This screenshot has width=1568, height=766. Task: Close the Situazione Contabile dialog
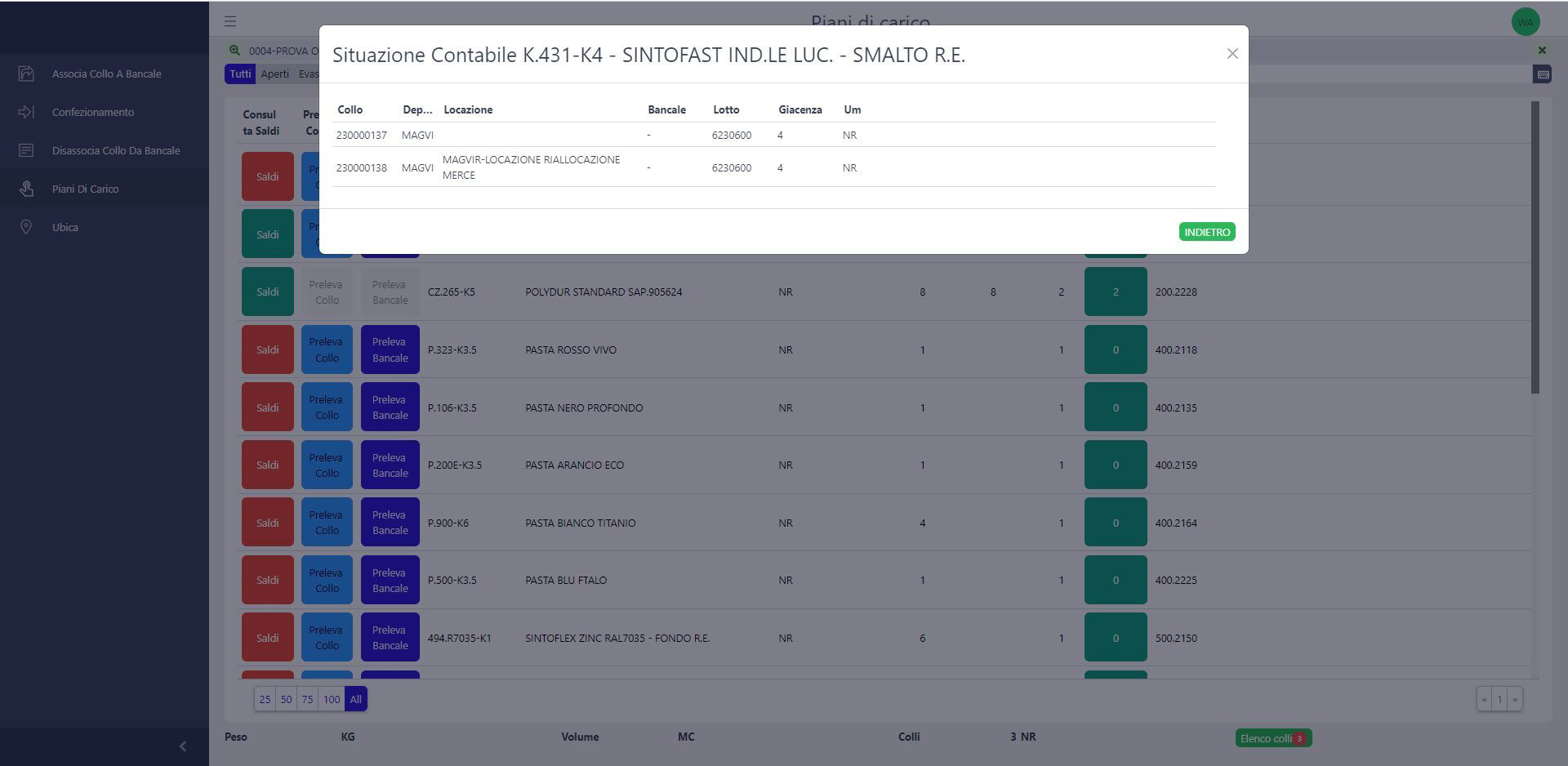click(1232, 54)
